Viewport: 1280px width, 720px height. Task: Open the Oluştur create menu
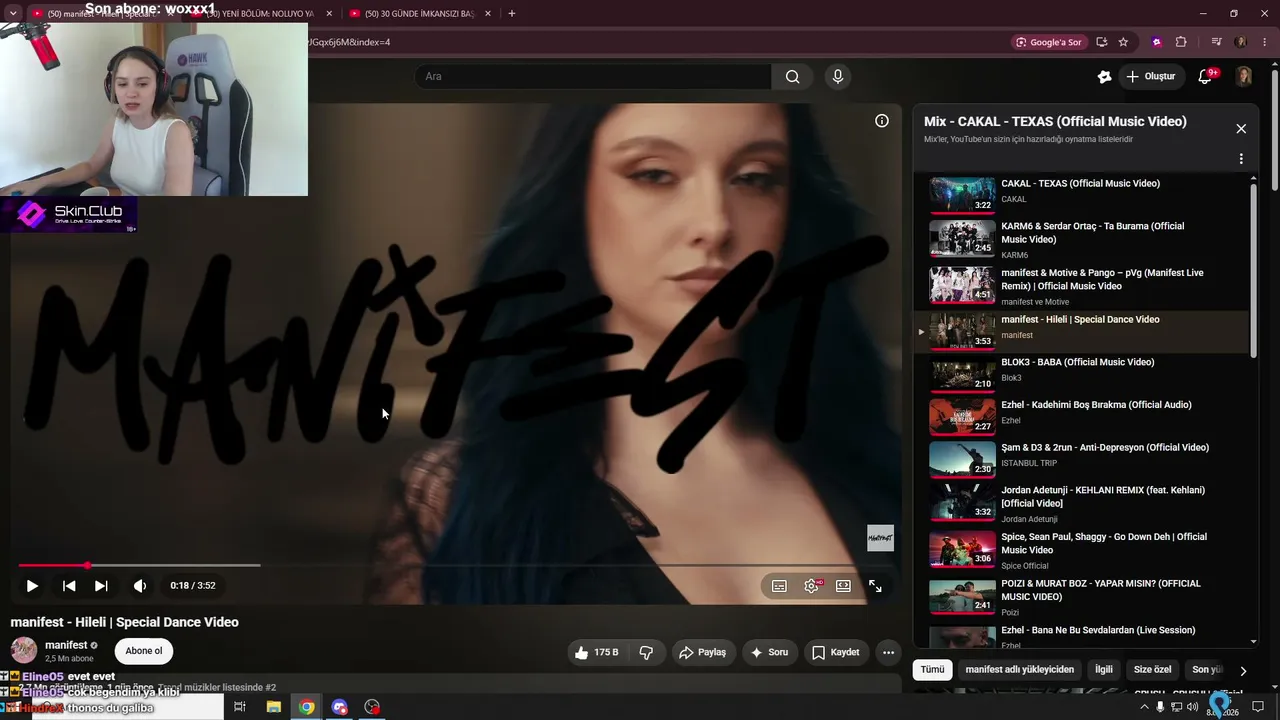coord(1151,77)
